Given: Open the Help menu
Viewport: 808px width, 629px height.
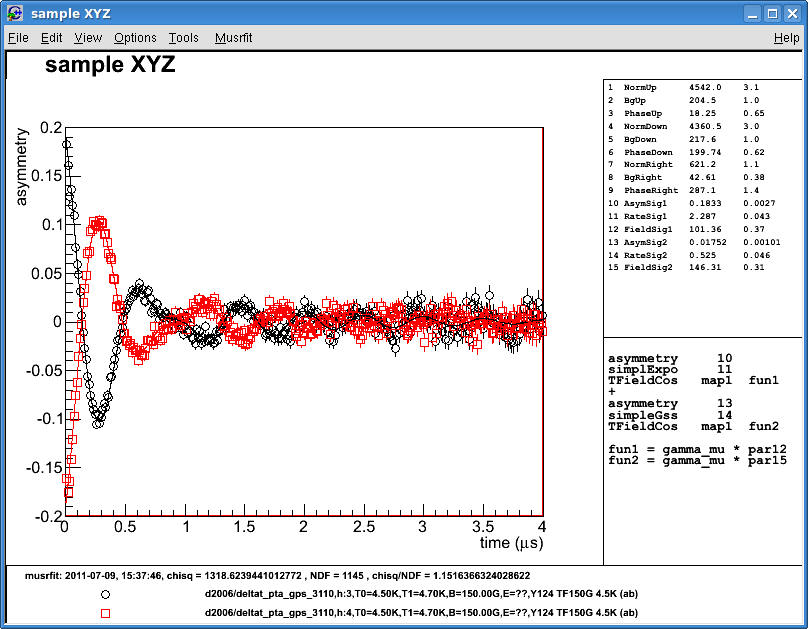Looking at the screenshot, I should click(x=784, y=37).
